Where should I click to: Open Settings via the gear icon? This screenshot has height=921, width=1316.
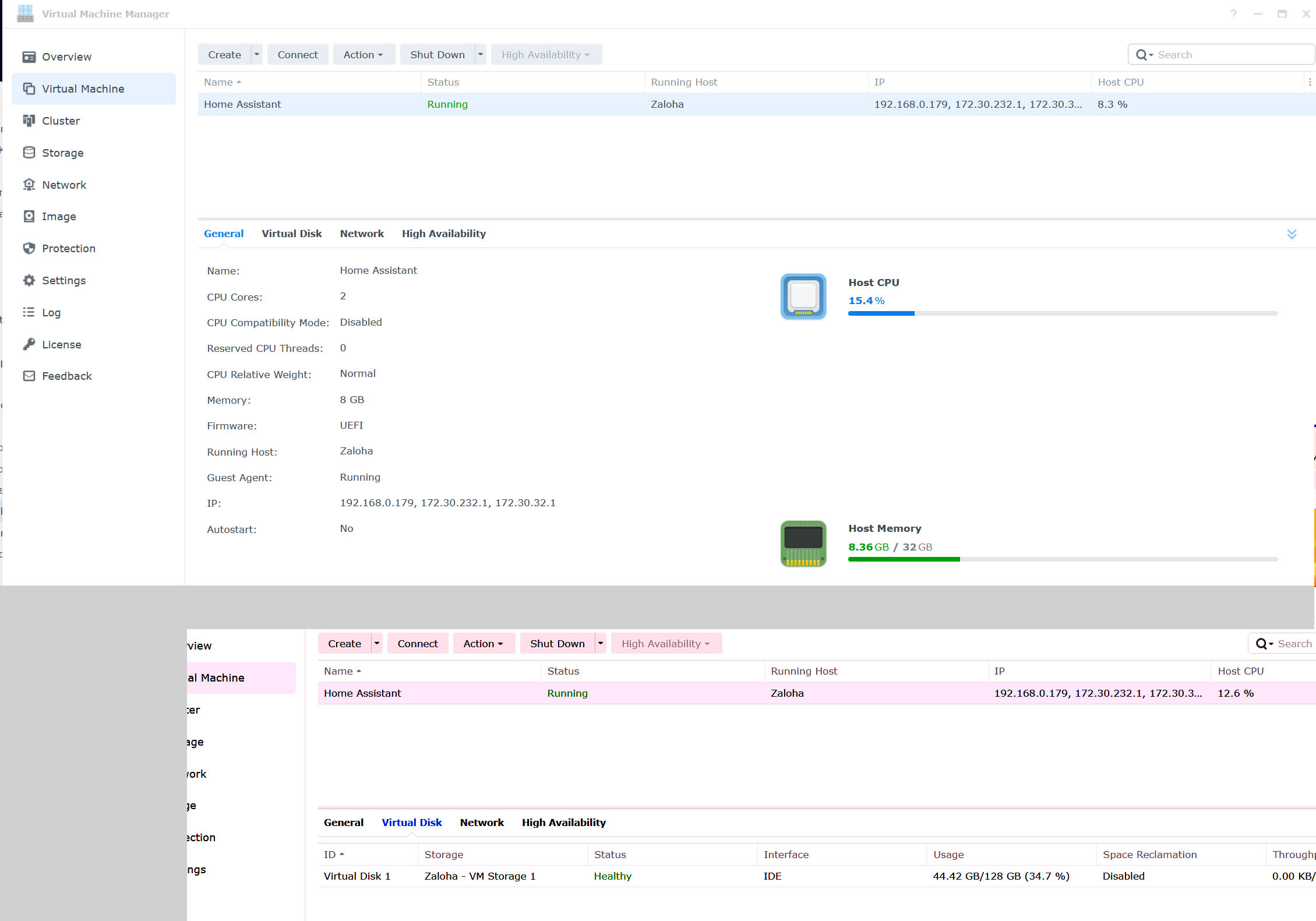pyautogui.click(x=29, y=280)
